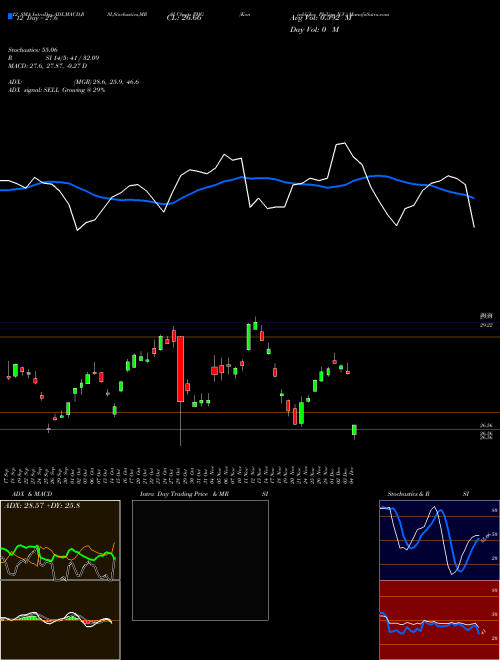Click the ADX: 28.57 +DY: 25.8 header

point(42,506)
